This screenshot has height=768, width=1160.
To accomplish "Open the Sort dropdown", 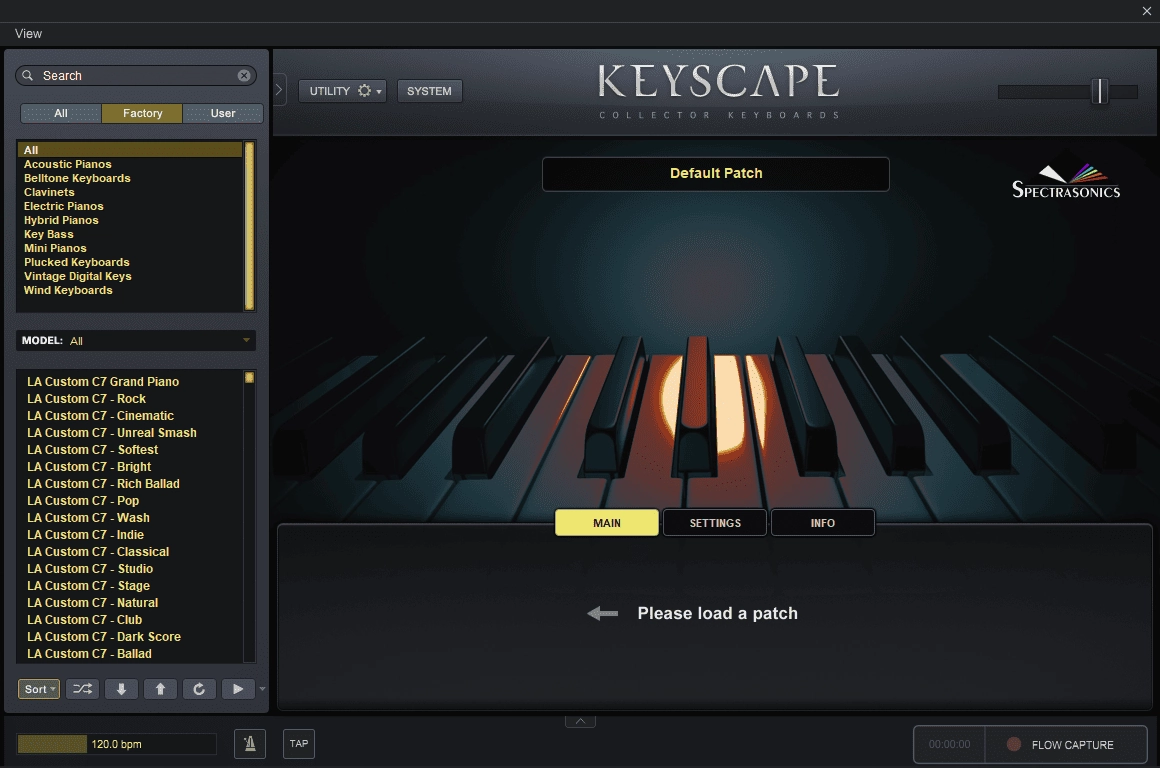I will click(39, 689).
